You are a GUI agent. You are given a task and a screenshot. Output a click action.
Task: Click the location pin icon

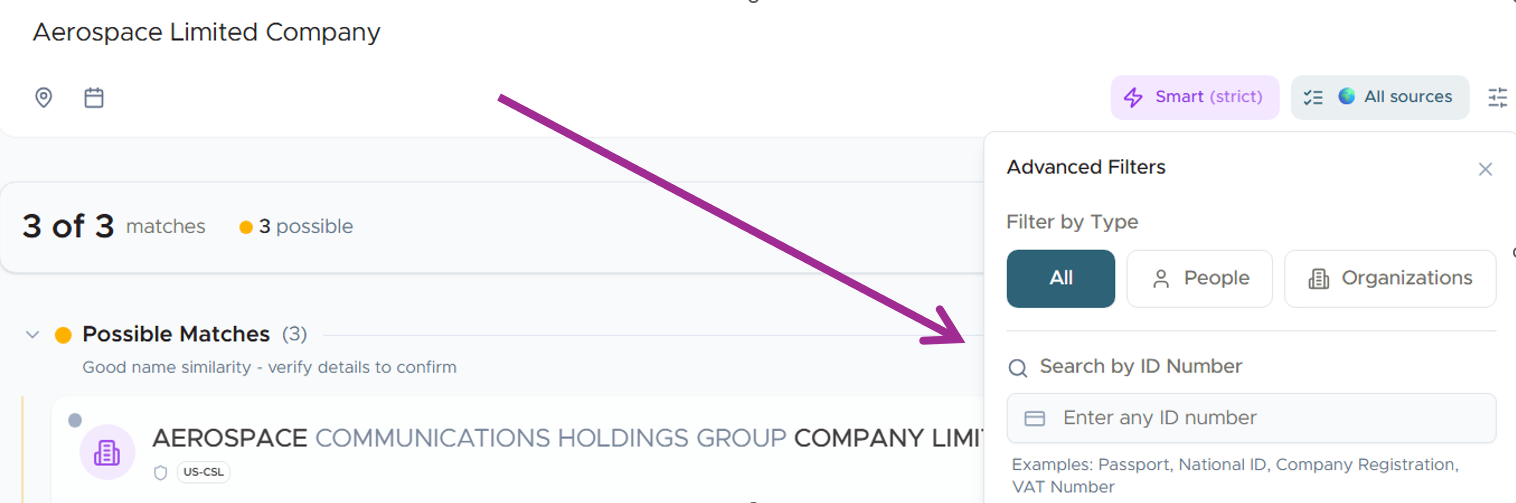43,98
